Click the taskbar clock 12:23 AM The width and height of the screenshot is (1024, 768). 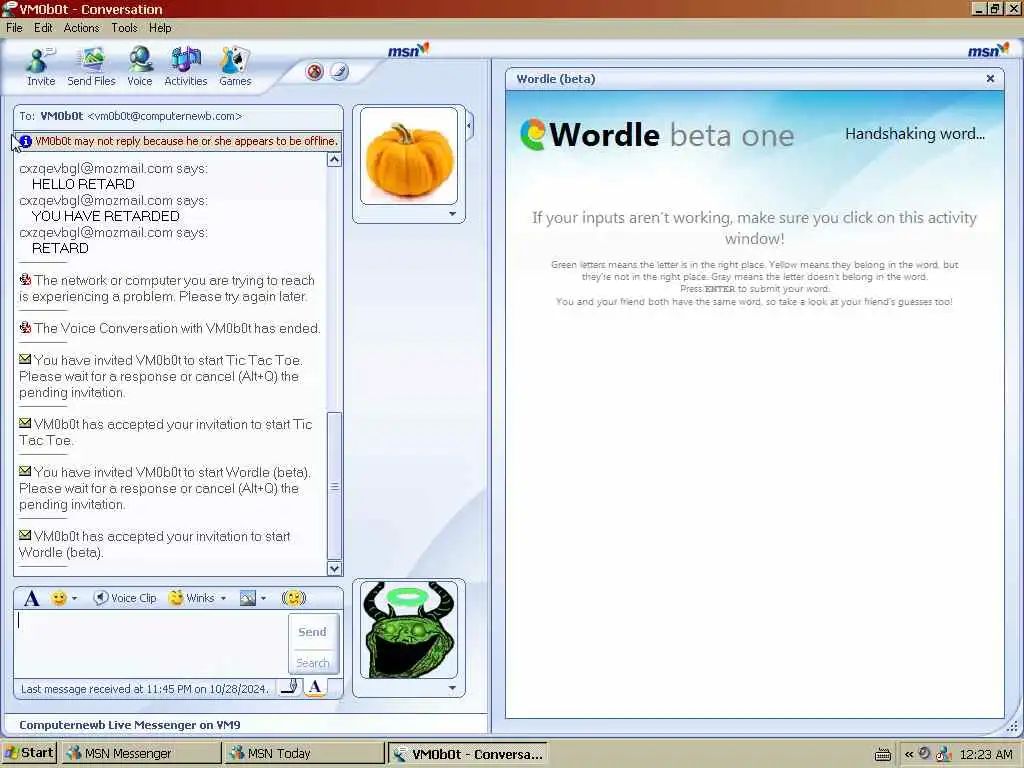986,754
